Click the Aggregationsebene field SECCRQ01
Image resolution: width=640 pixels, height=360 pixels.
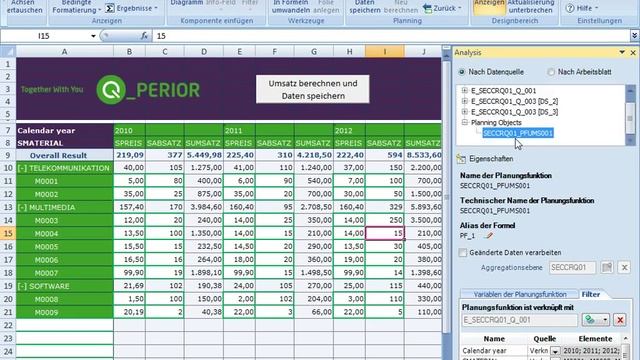click(572, 268)
